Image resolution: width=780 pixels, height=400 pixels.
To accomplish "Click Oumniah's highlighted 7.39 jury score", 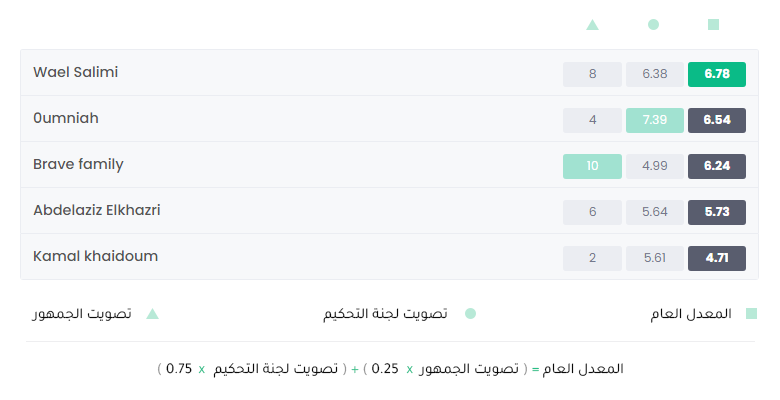I will 655,120.
